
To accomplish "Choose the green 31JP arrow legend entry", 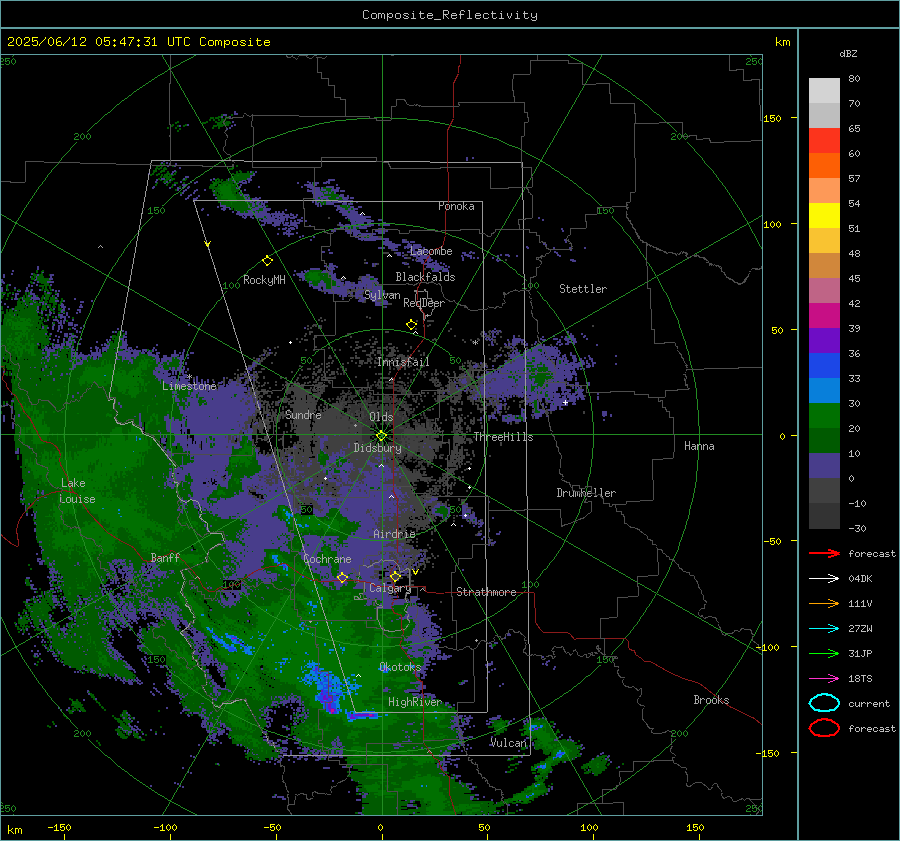I will (824, 653).
